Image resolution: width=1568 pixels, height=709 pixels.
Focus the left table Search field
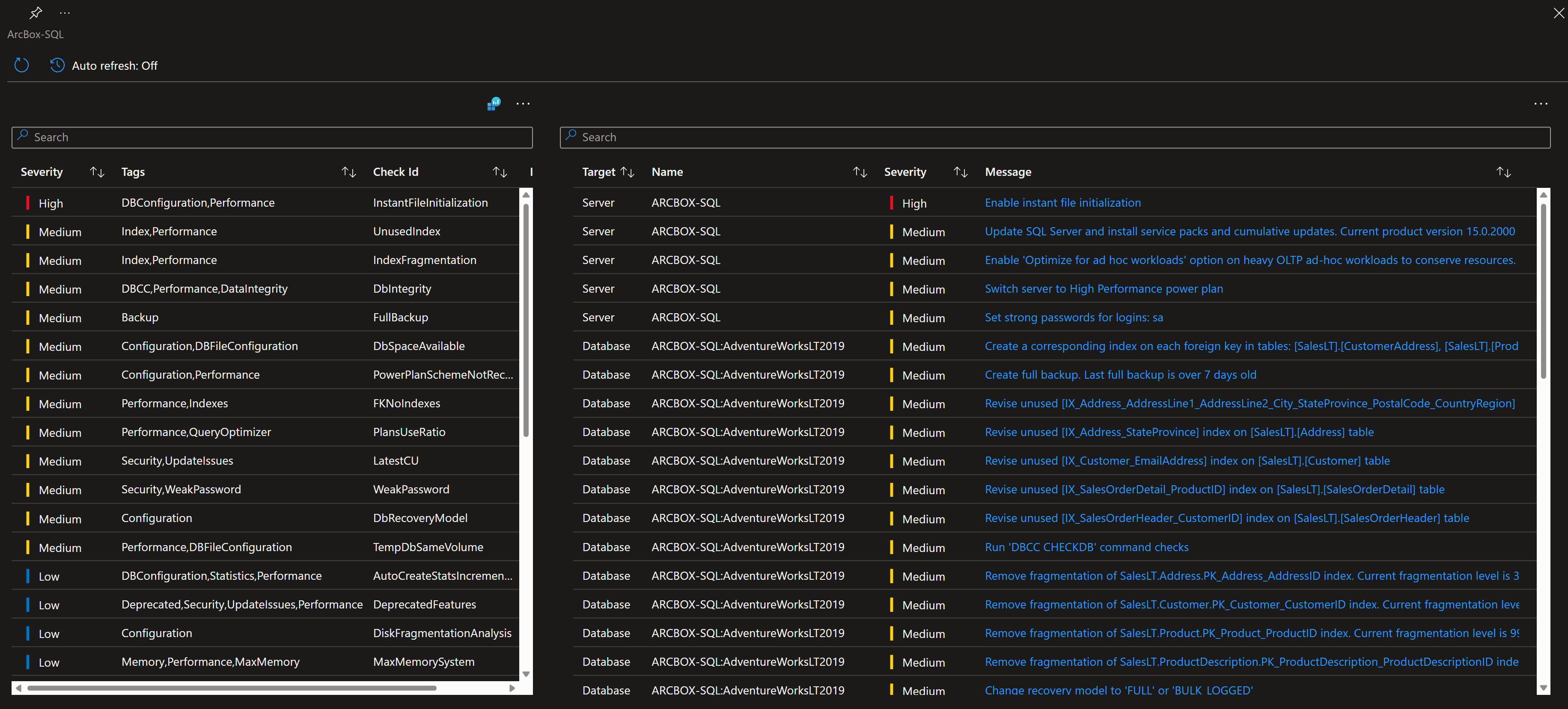point(272,137)
